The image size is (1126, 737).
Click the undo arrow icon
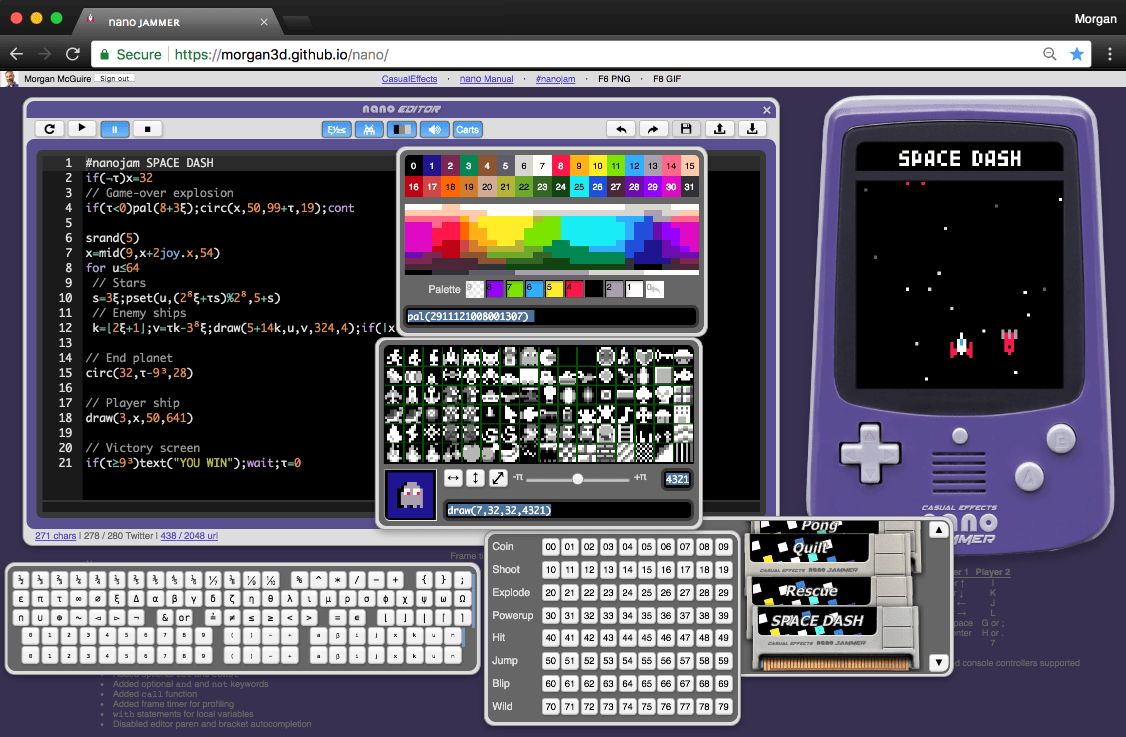click(621, 129)
